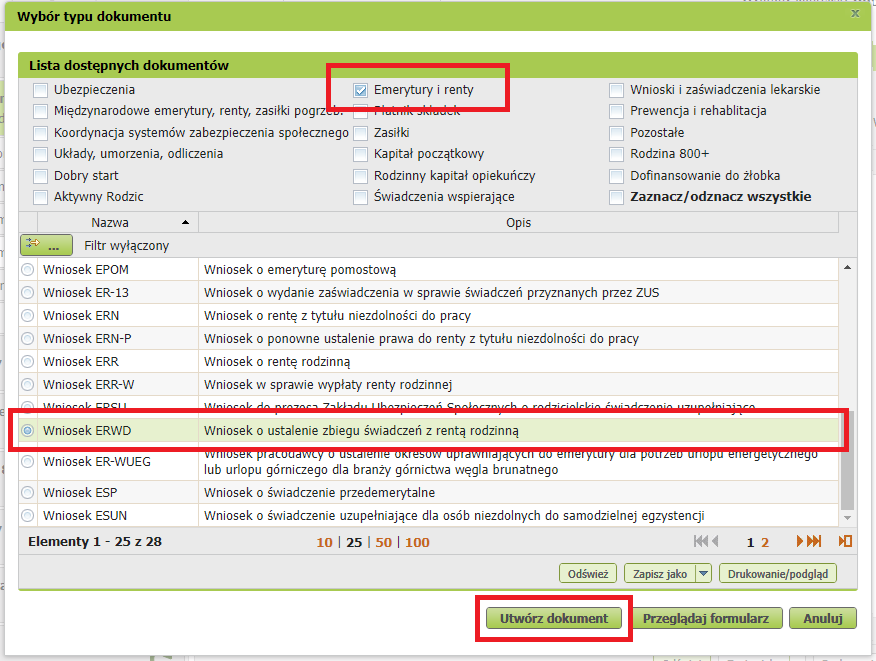Open Drukowanie/podgląd print preview
Image resolution: width=876 pixels, height=661 pixels.
(777, 574)
